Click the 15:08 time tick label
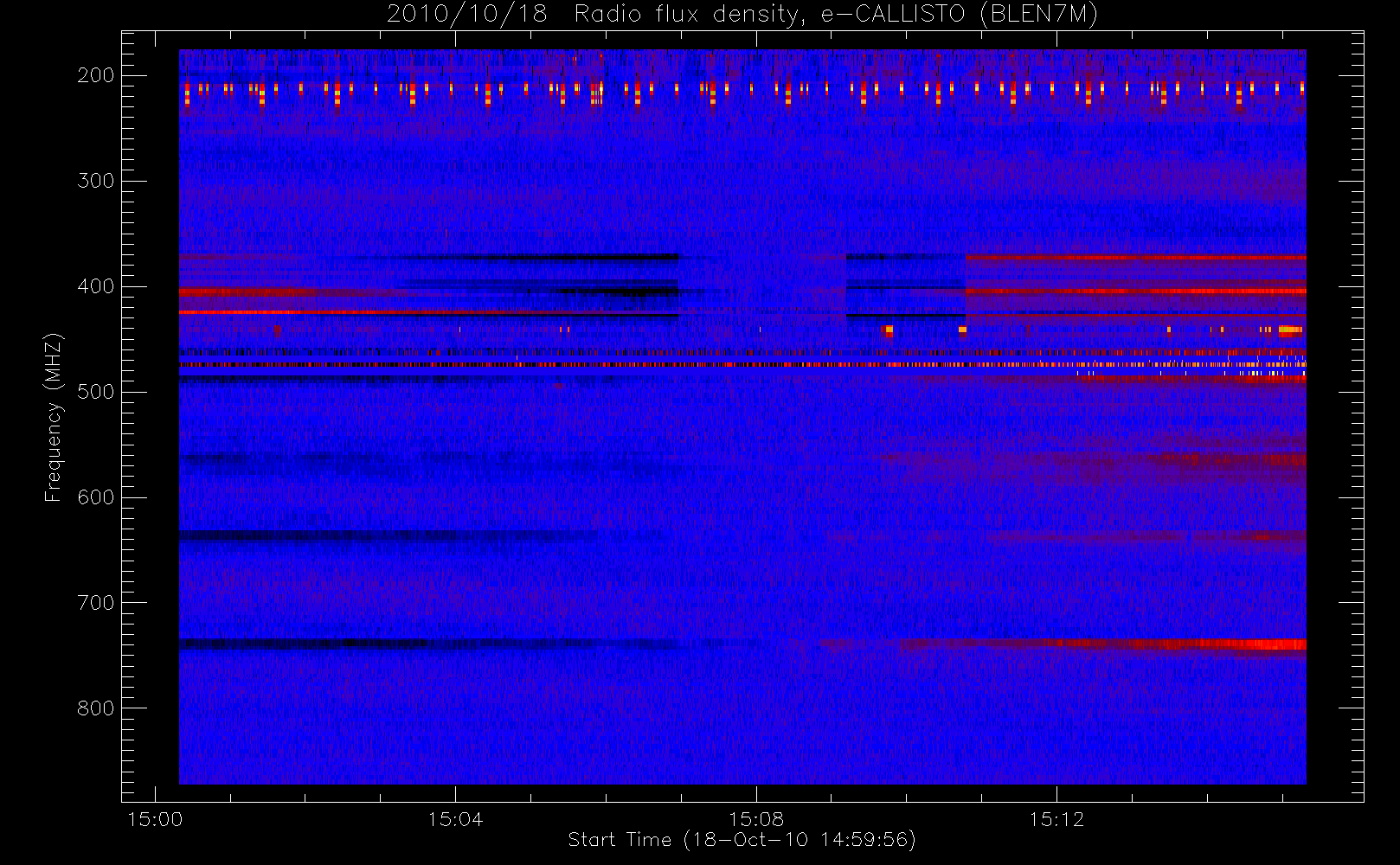The height and width of the screenshot is (865, 1400). [x=756, y=819]
